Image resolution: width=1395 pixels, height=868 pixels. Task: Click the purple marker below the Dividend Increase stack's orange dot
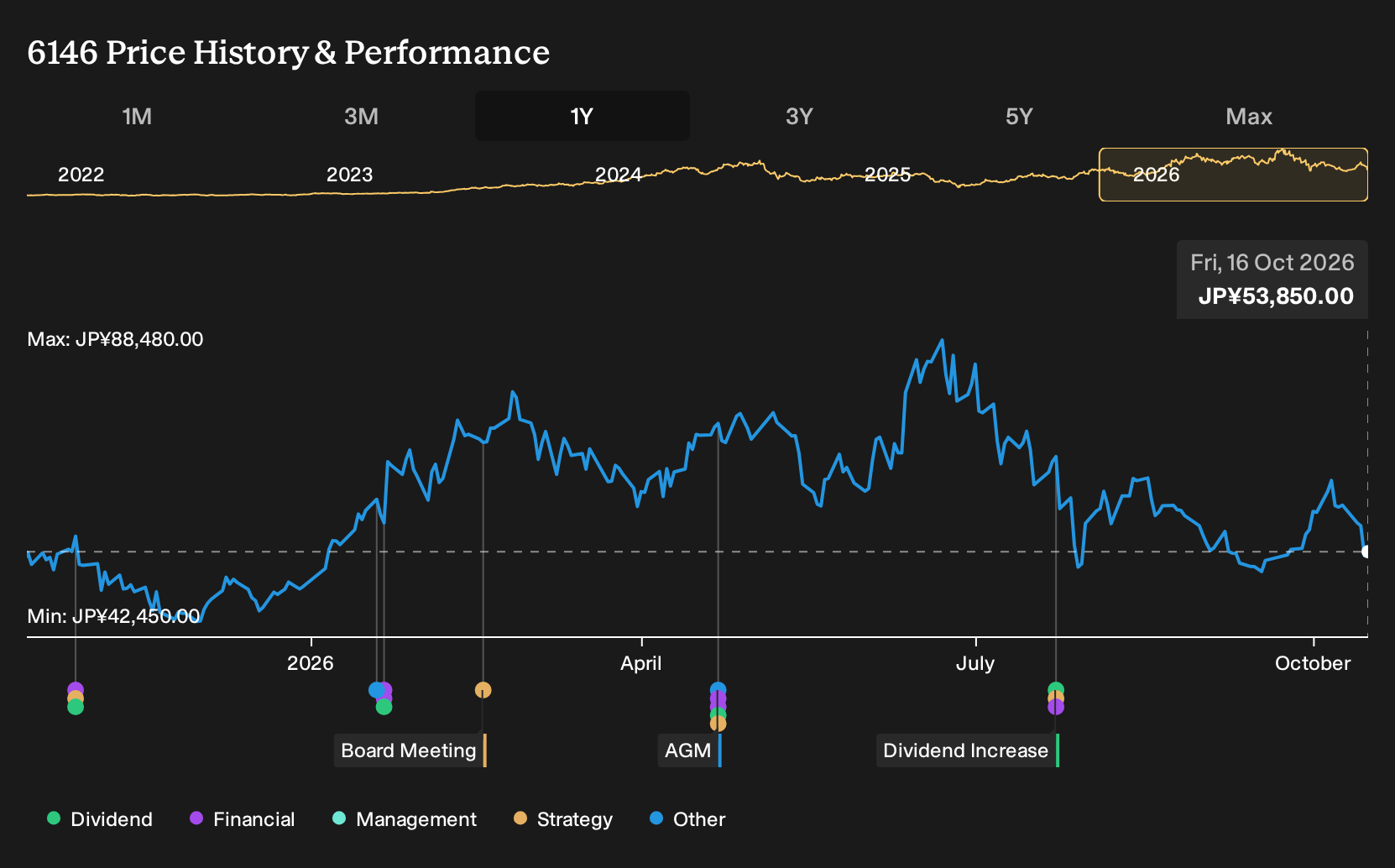[1056, 708]
